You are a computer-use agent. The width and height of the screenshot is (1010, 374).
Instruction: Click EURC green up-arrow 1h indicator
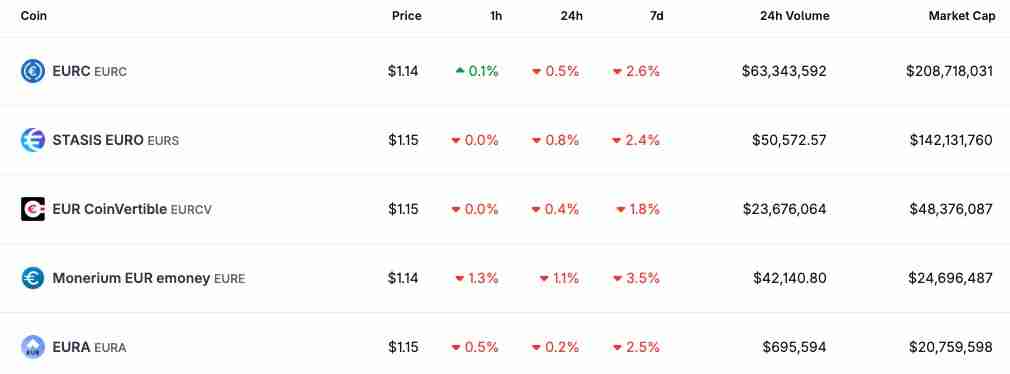460,71
